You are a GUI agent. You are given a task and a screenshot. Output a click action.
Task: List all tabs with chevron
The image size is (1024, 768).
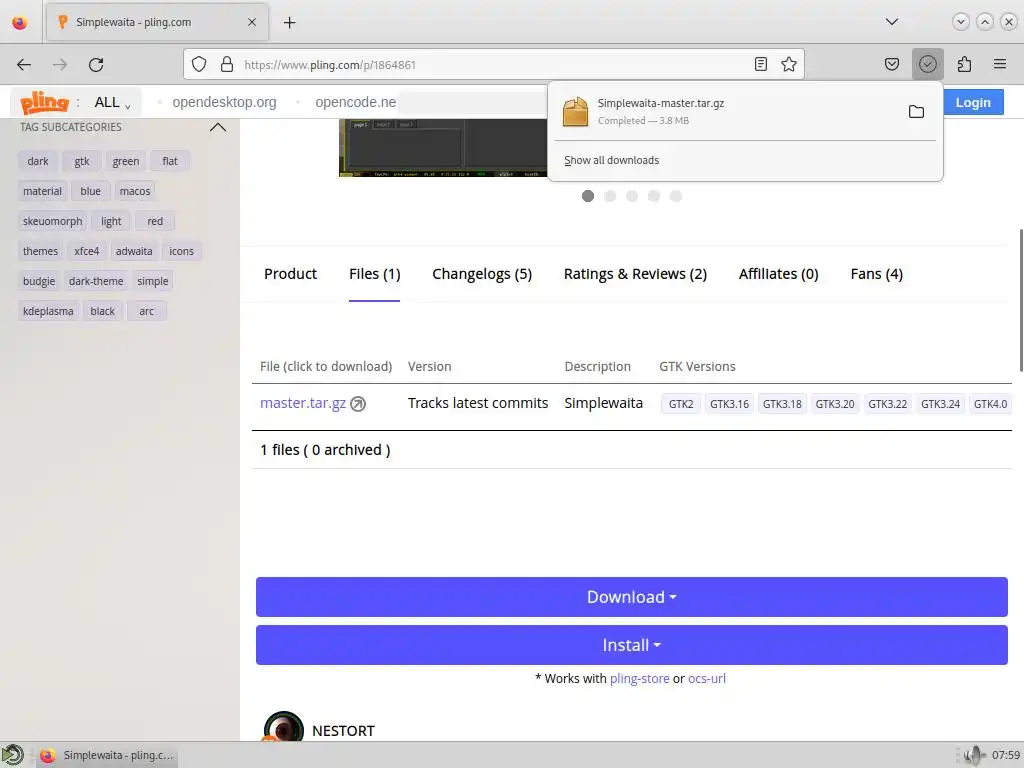[891, 22]
